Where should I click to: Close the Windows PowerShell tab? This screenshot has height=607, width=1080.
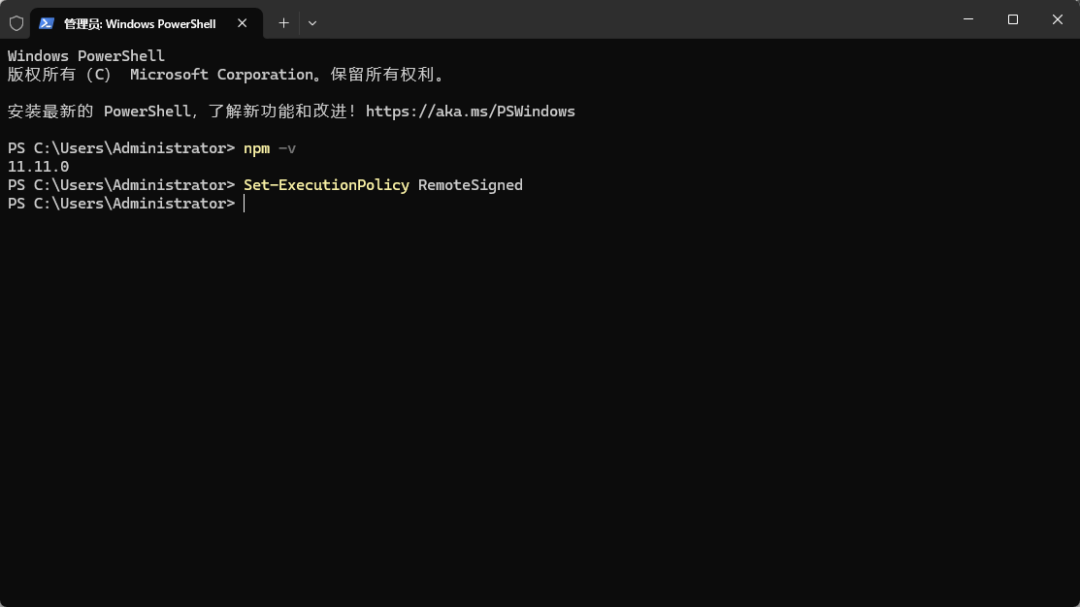(x=242, y=23)
